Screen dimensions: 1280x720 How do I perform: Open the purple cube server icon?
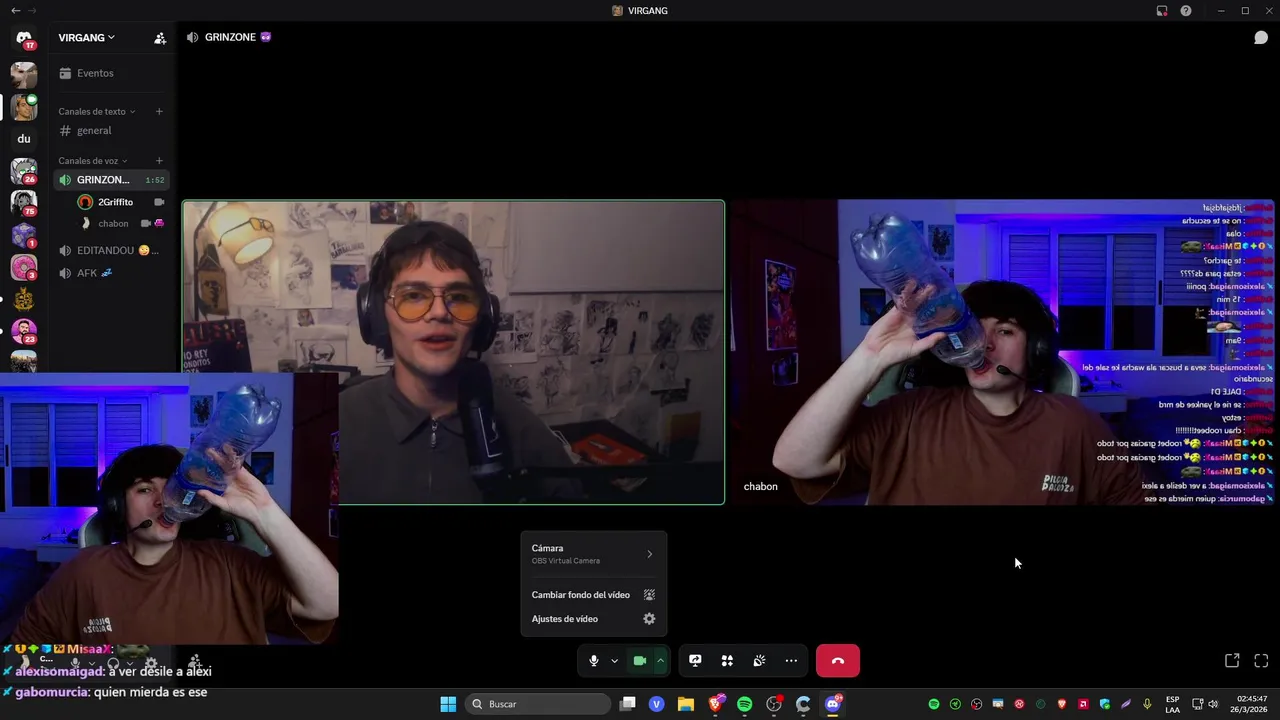click(24, 235)
